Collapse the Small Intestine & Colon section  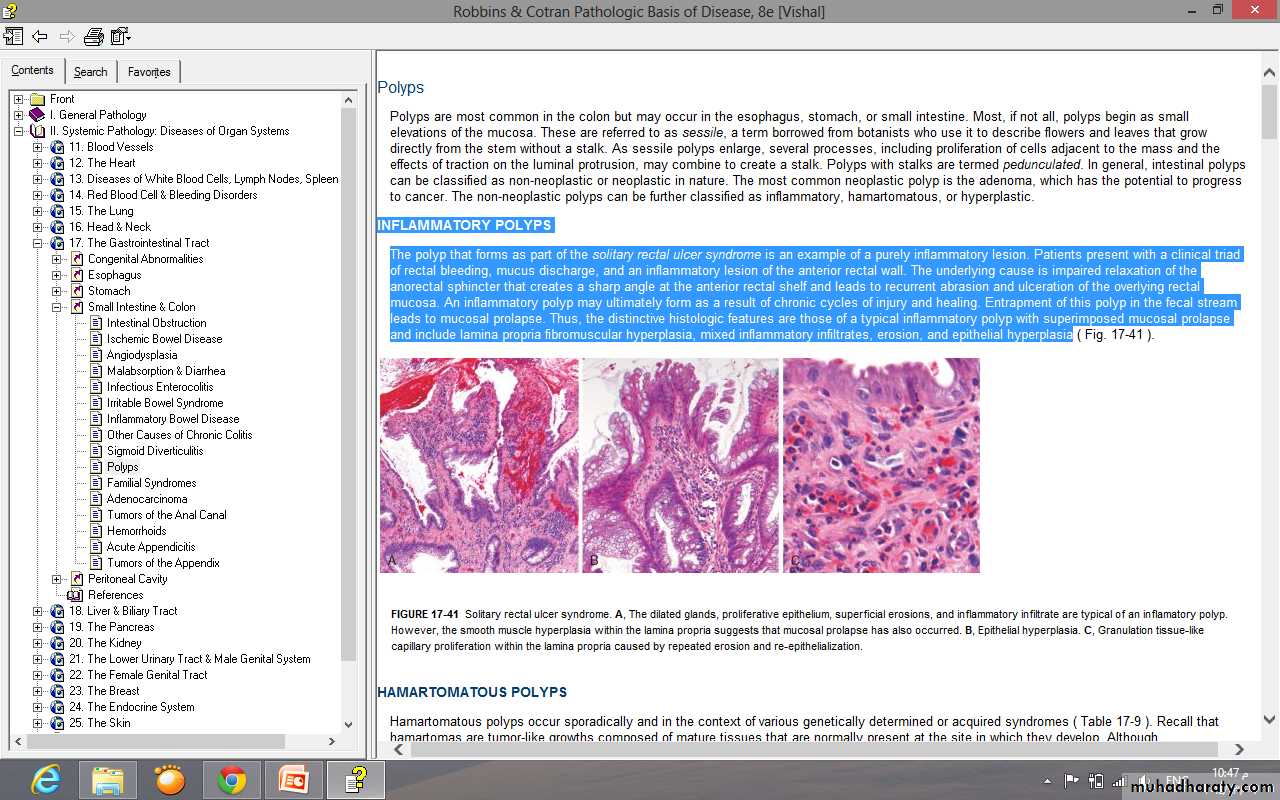pyautogui.click(x=57, y=307)
